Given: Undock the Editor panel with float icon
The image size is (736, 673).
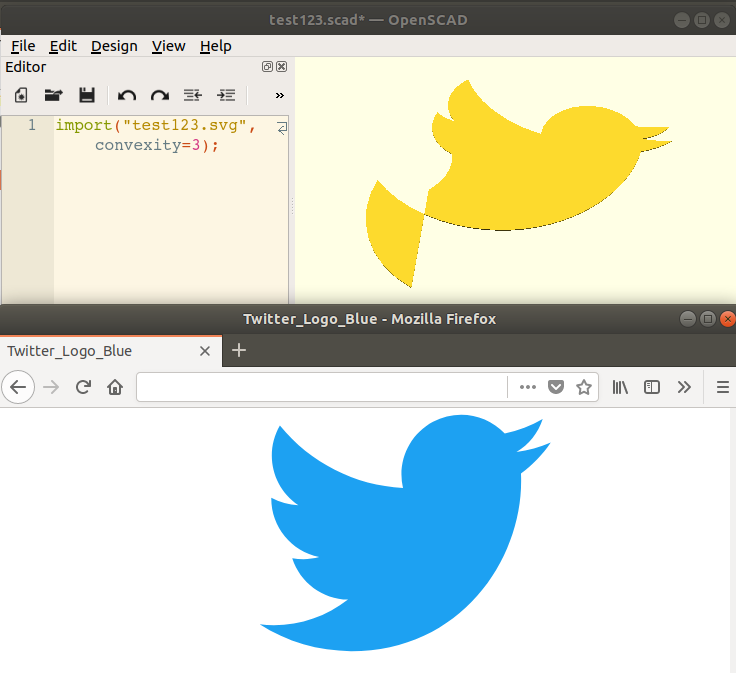Looking at the screenshot, I should pyautogui.click(x=267, y=67).
